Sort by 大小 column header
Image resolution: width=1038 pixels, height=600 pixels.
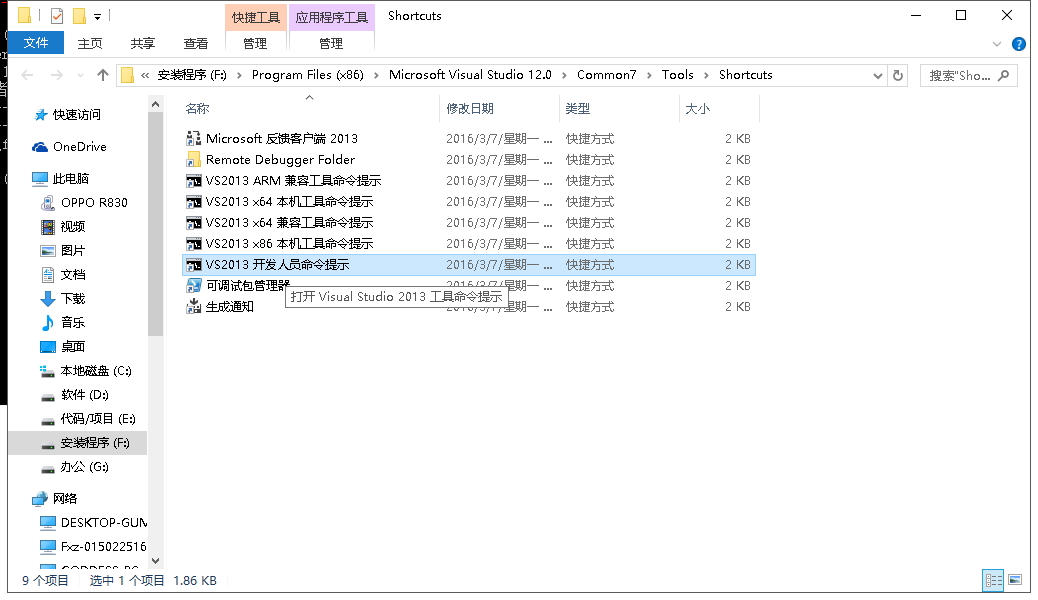click(x=698, y=109)
